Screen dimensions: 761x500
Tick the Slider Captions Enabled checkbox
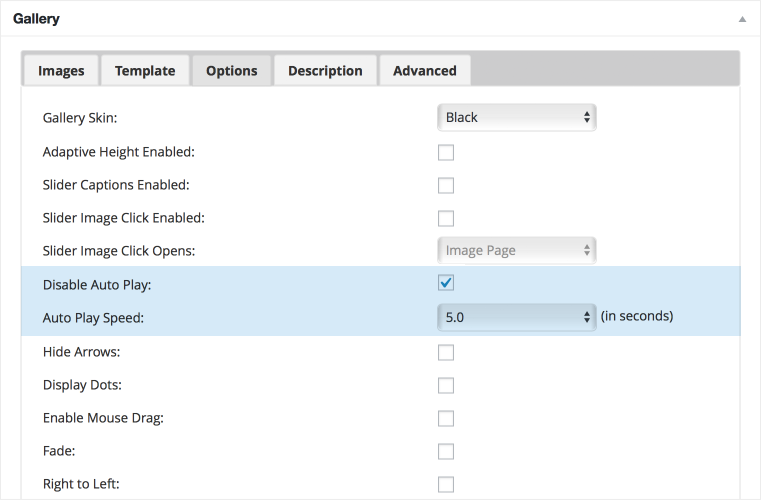[446, 185]
